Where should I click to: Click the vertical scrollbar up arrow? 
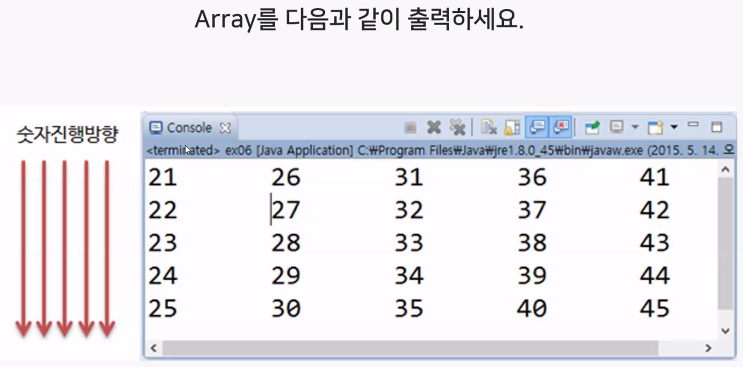point(725,169)
